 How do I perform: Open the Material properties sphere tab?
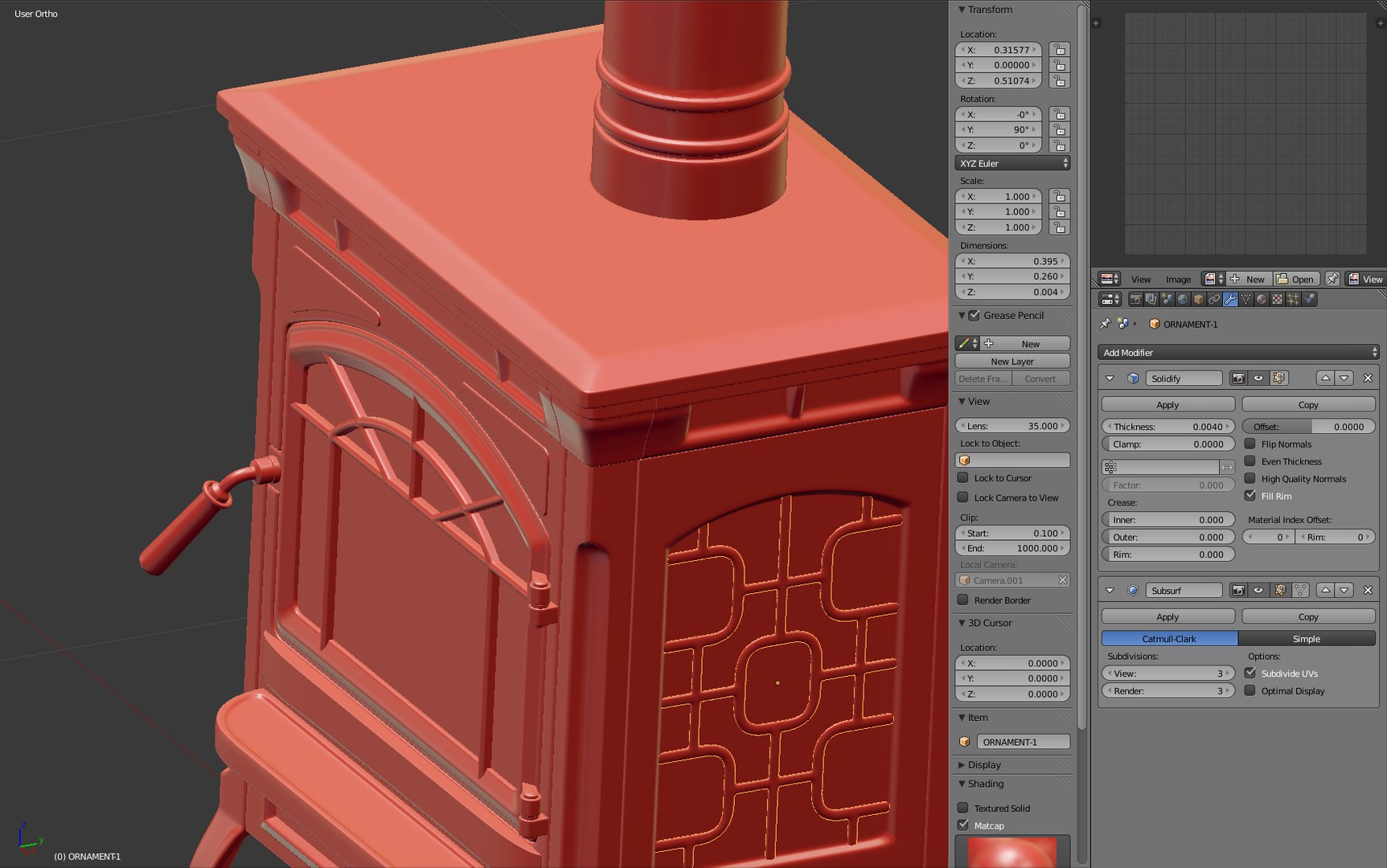coord(1262,300)
